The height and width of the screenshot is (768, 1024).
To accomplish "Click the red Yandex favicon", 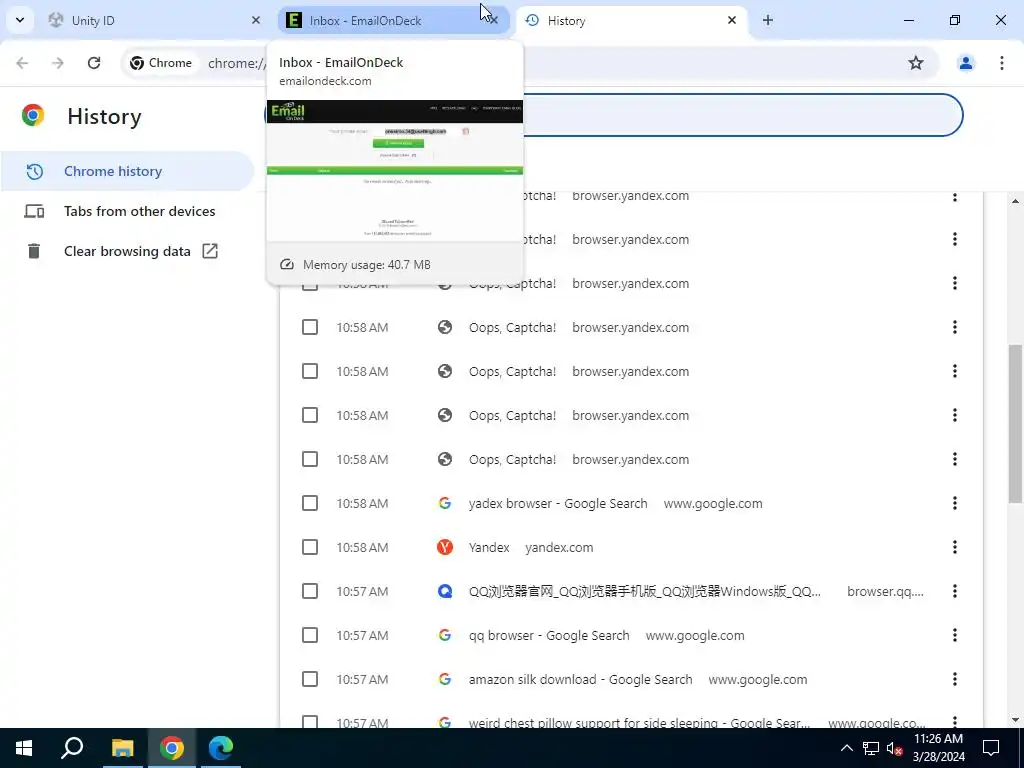I will click(x=445, y=547).
